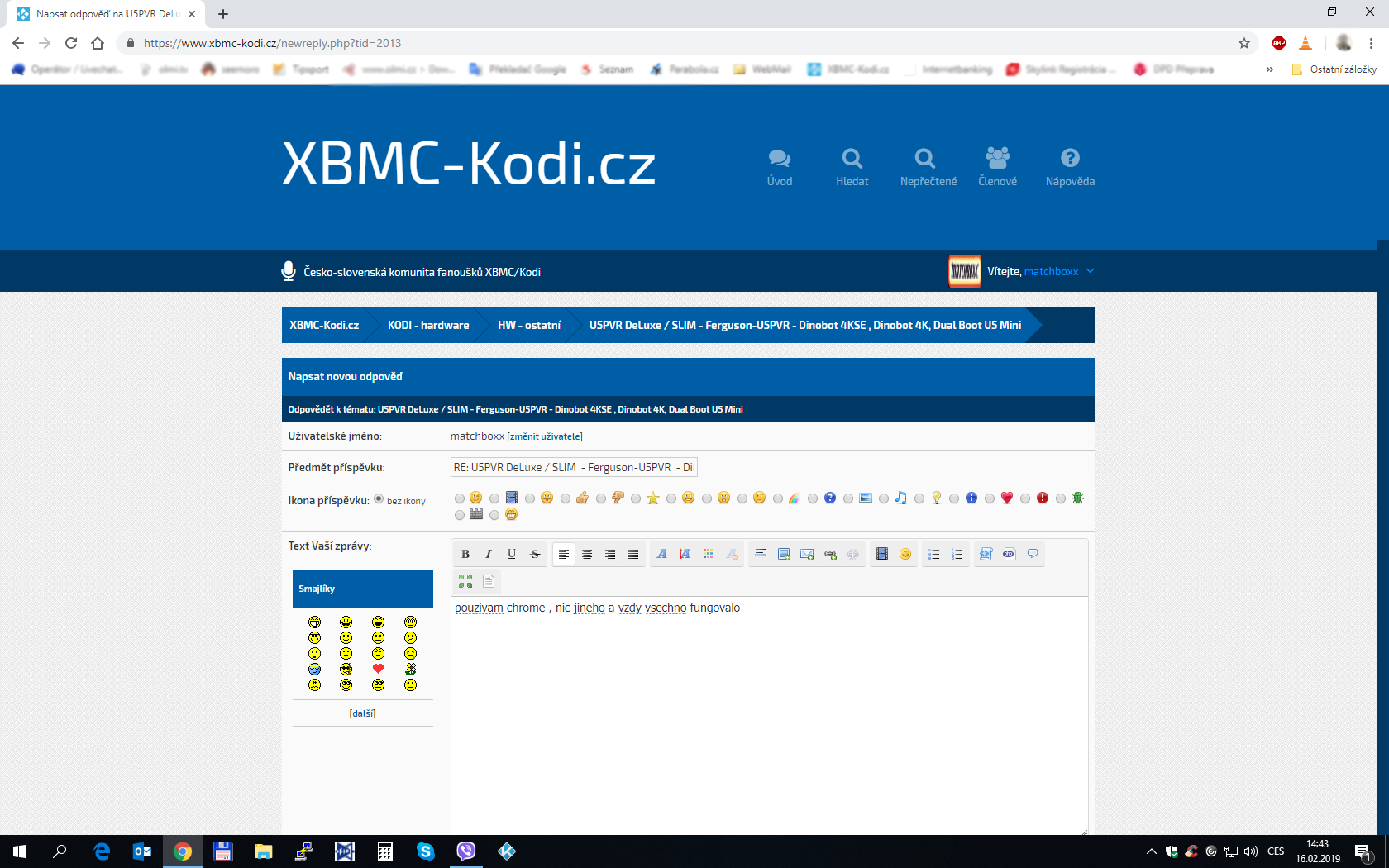Center-align the message text
The height and width of the screenshot is (868, 1389).
tap(587, 554)
